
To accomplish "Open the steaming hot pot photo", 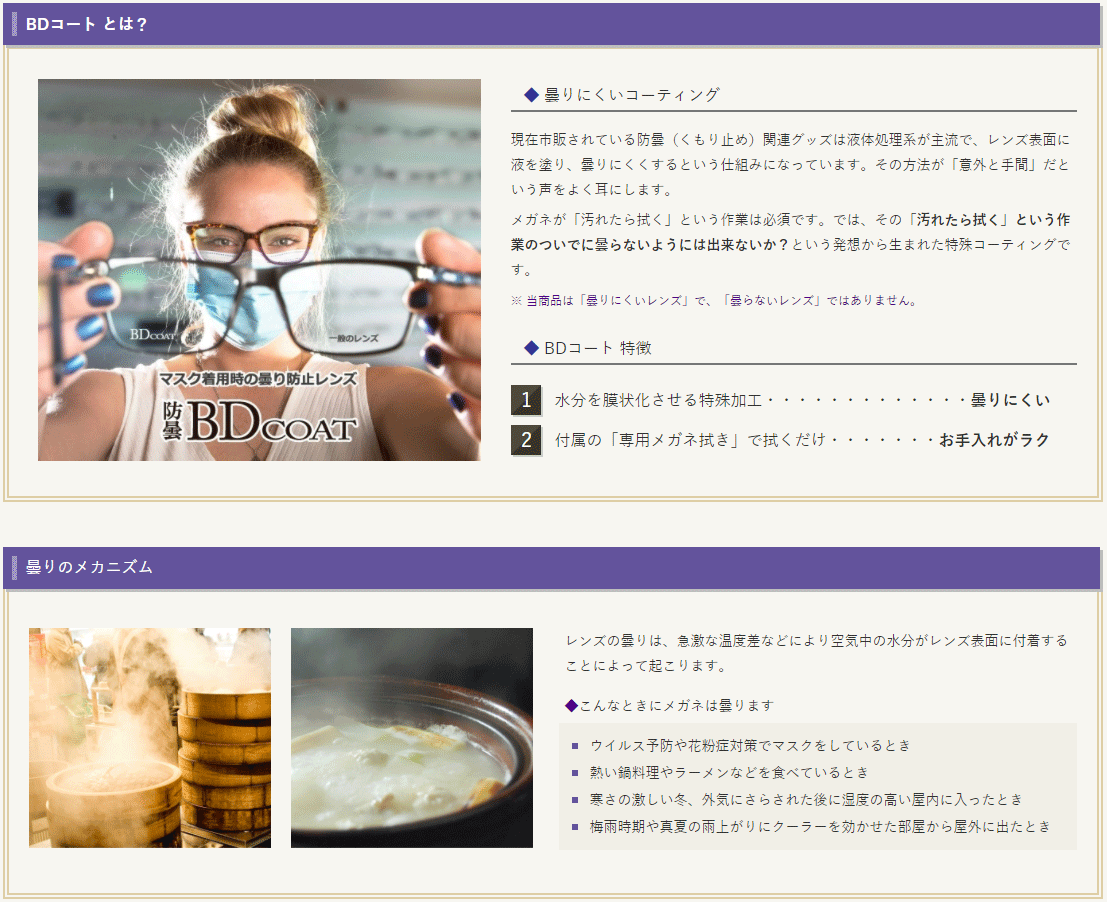I will (x=412, y=738).
